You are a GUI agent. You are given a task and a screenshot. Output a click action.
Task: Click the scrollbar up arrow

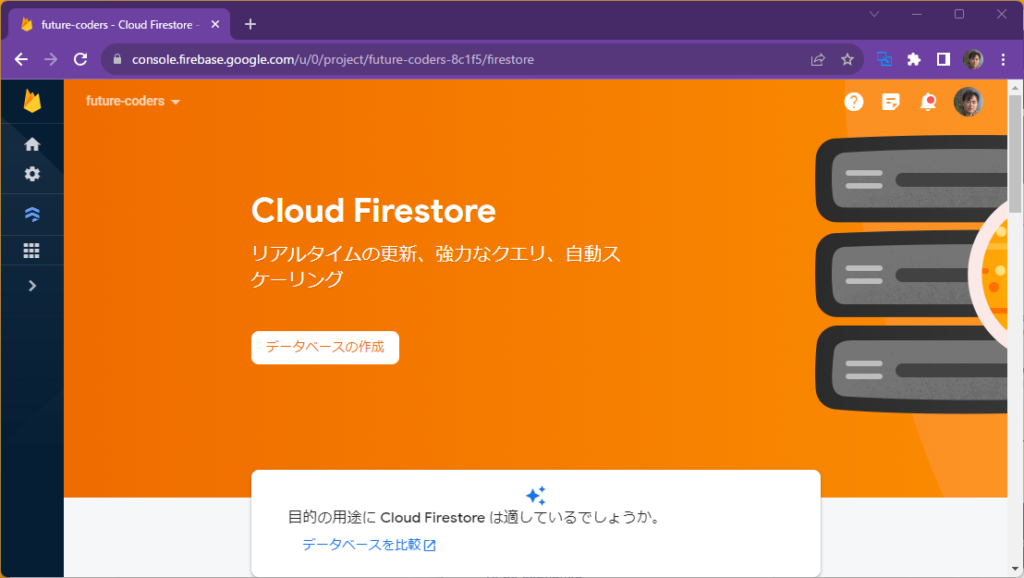pyautogui.click(x=1014, y=88)
